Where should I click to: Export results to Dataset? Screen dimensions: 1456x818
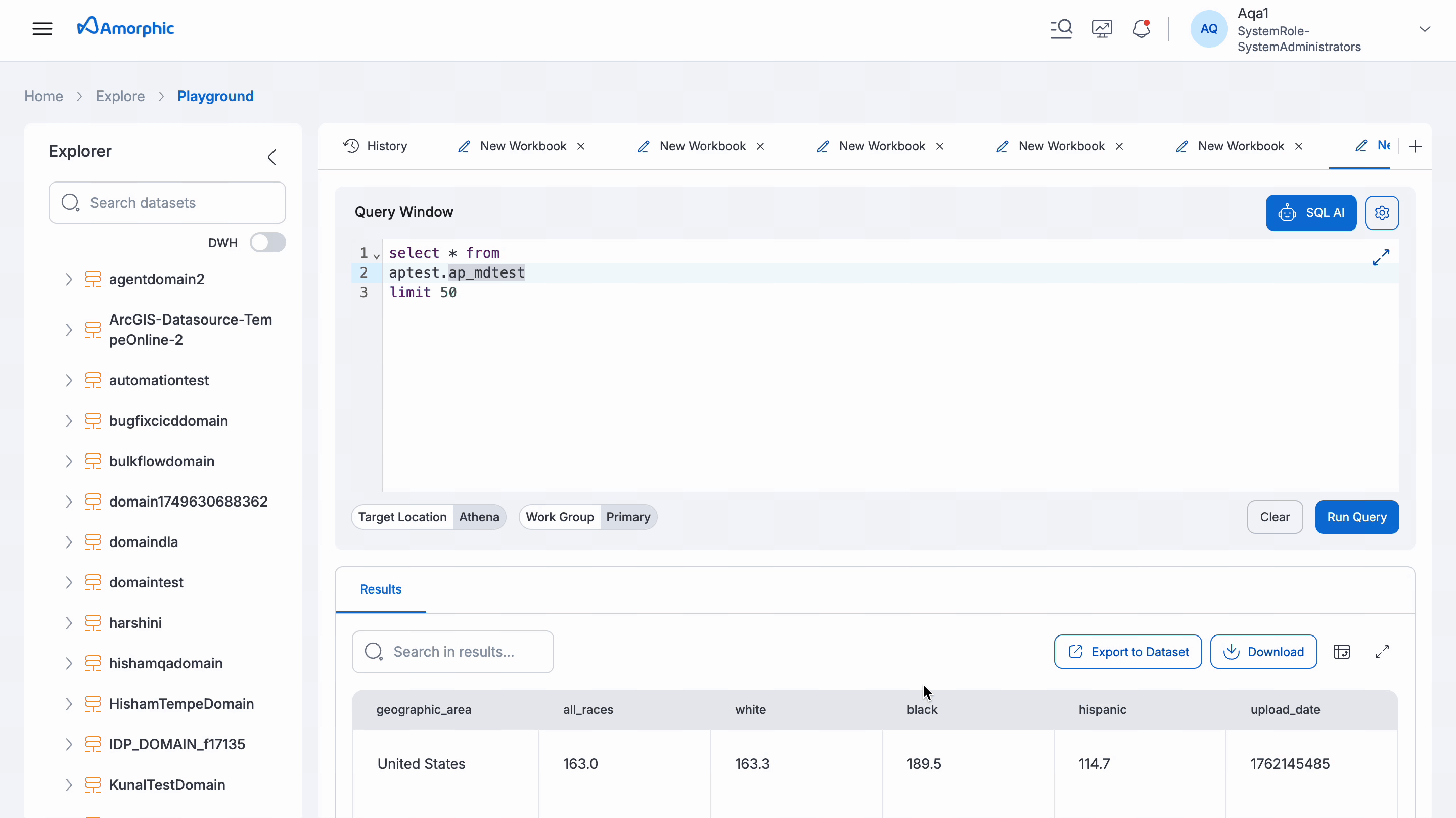coord(1127,651)
